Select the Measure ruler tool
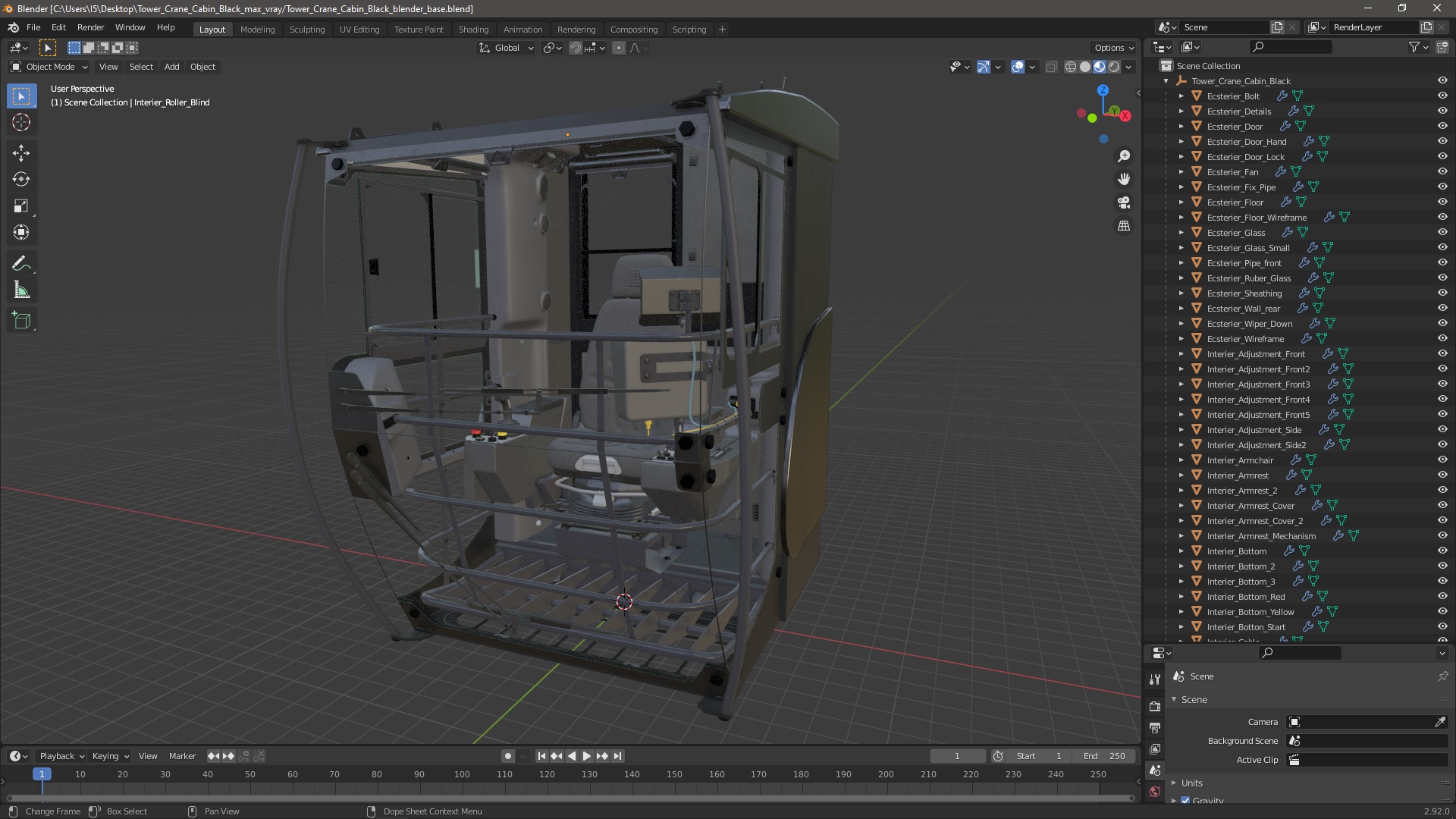The height and width of the screenshot is (819, 1456). click(21, 290)
